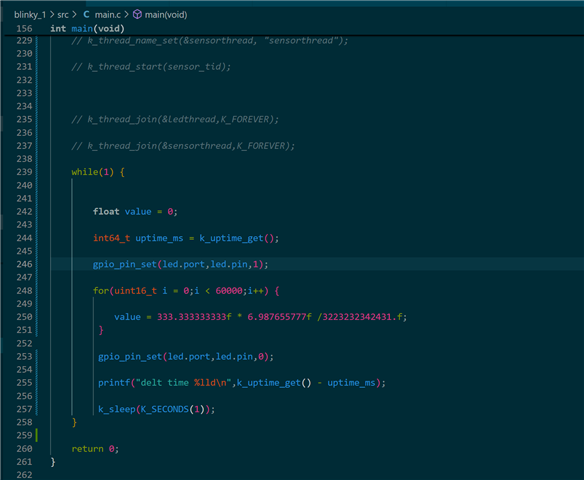Click the cube symbol icon before main(void)

tap(137, 15)
